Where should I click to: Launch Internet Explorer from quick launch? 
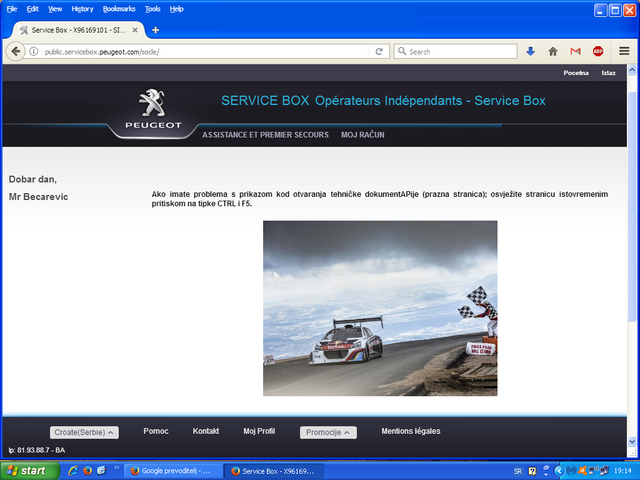[73, 471]
